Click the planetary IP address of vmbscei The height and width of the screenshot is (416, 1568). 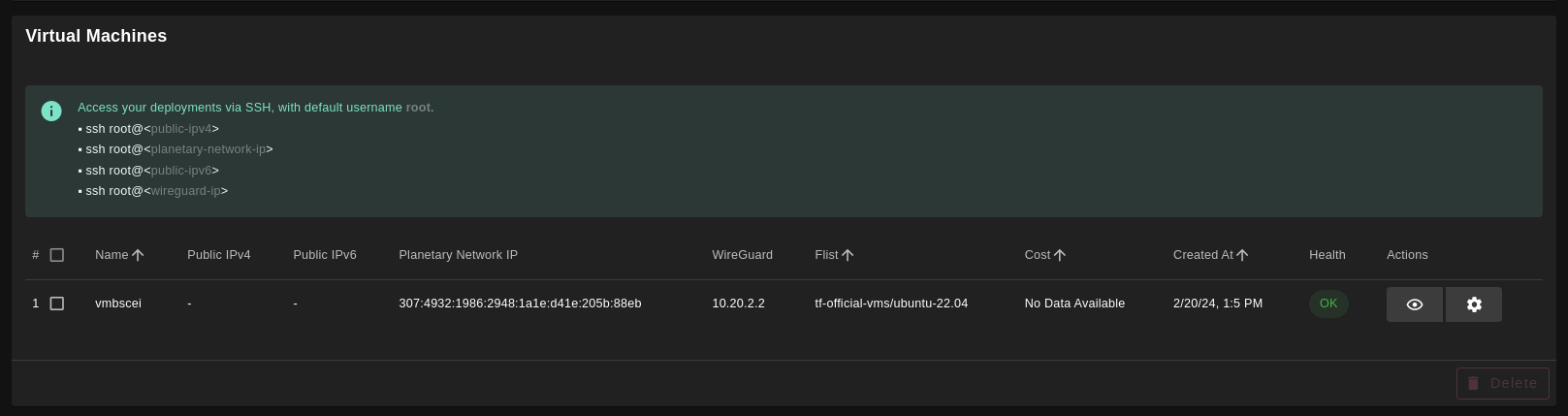(520, 304)
